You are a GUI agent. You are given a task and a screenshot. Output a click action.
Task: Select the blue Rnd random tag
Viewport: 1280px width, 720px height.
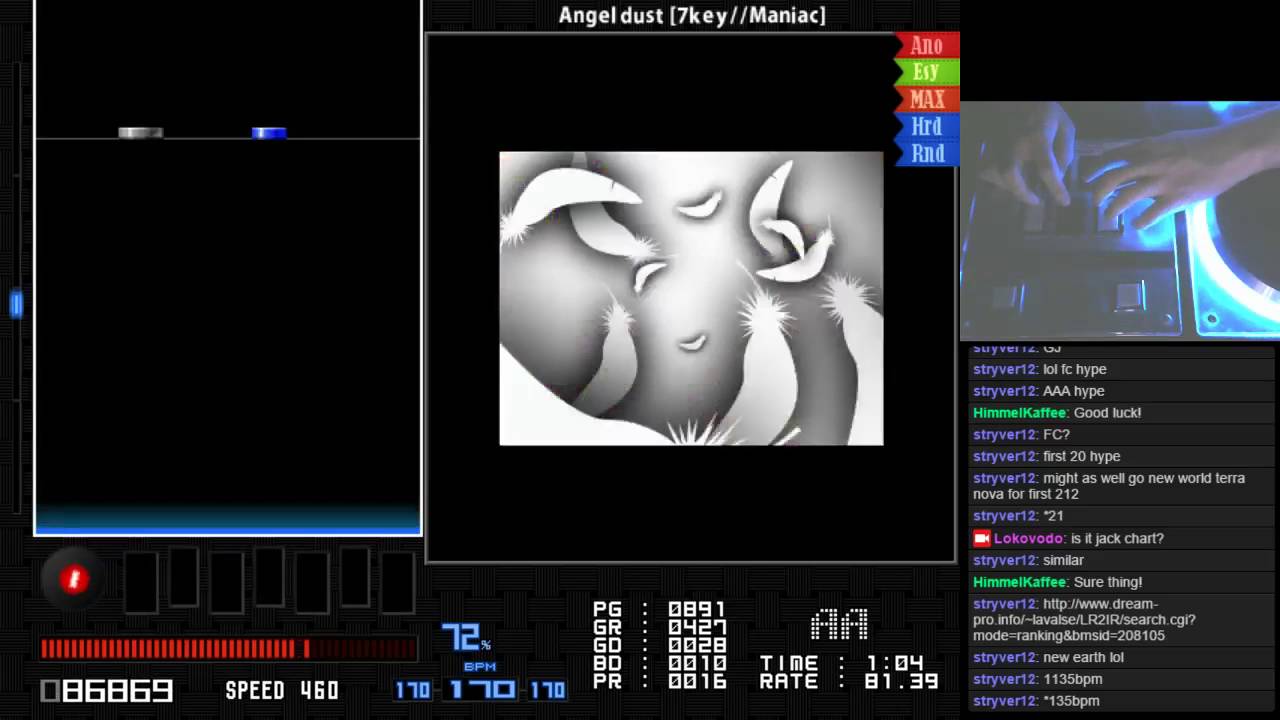(x=927, y=153)
